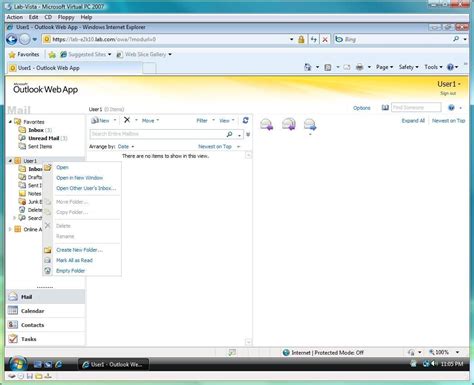The width and height of the screenshot is (474, 385).
Task: Open the Options link
Action: point(362,108)
